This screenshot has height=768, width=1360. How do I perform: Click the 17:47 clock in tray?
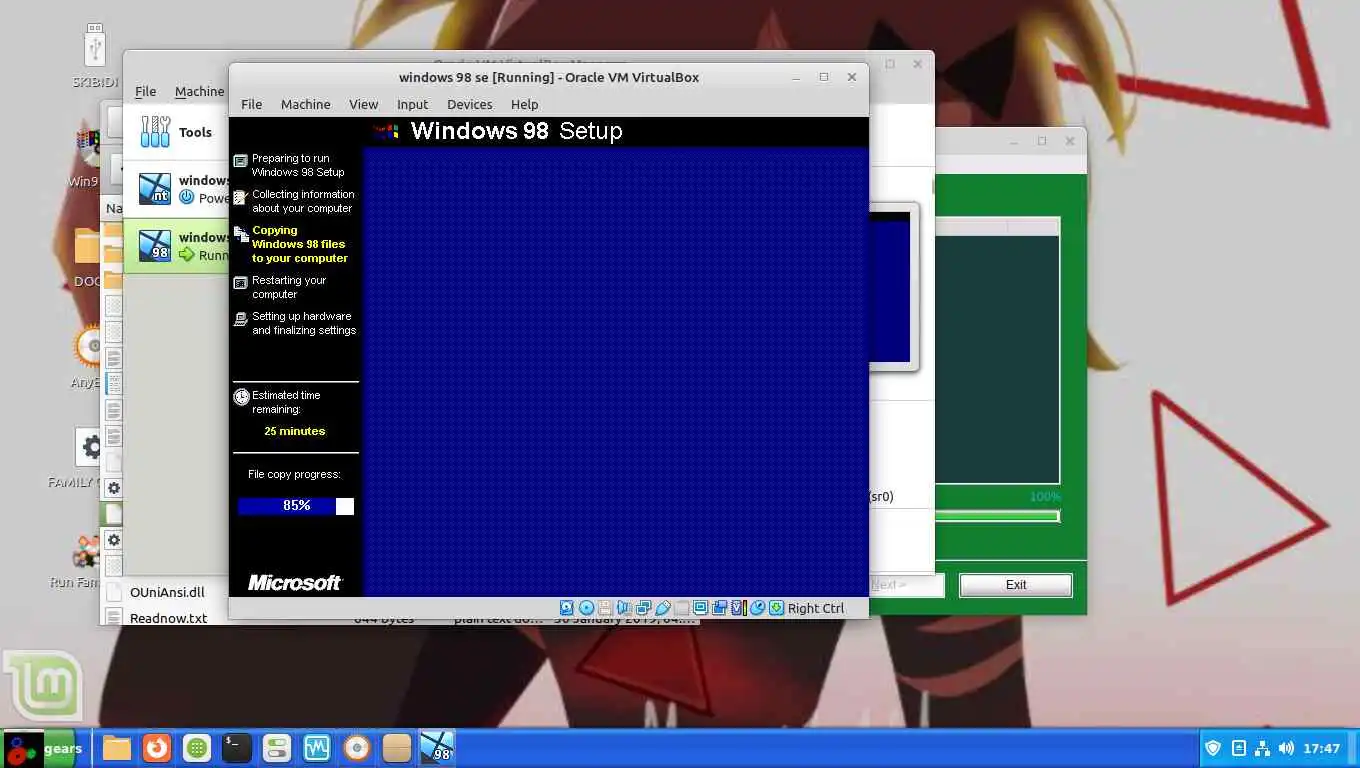click(1322, 748)
